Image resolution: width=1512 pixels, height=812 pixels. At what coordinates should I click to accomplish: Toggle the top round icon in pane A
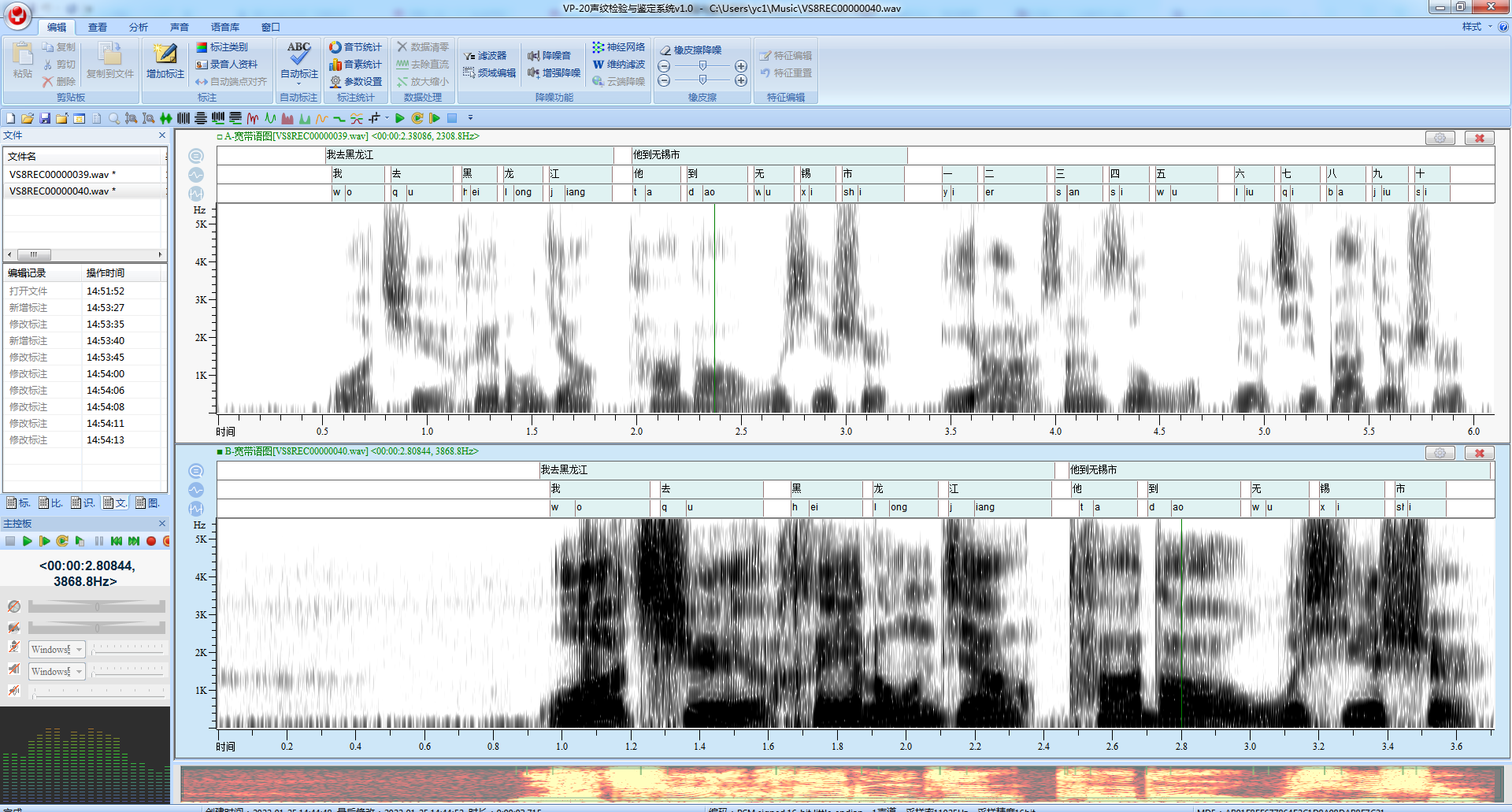196,156
